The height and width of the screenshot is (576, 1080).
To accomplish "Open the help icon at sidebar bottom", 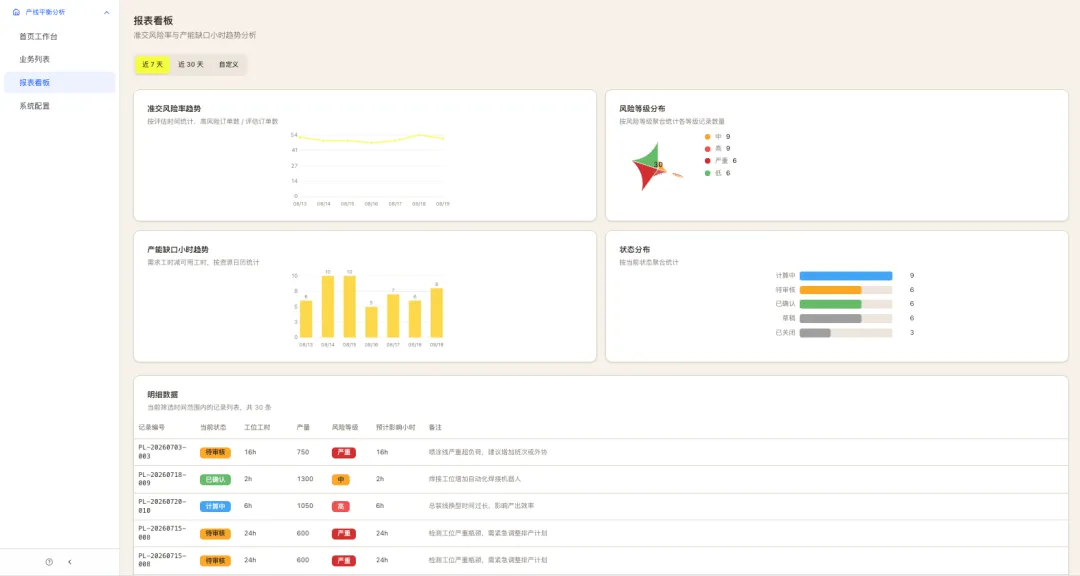I will tap(49, 562).
